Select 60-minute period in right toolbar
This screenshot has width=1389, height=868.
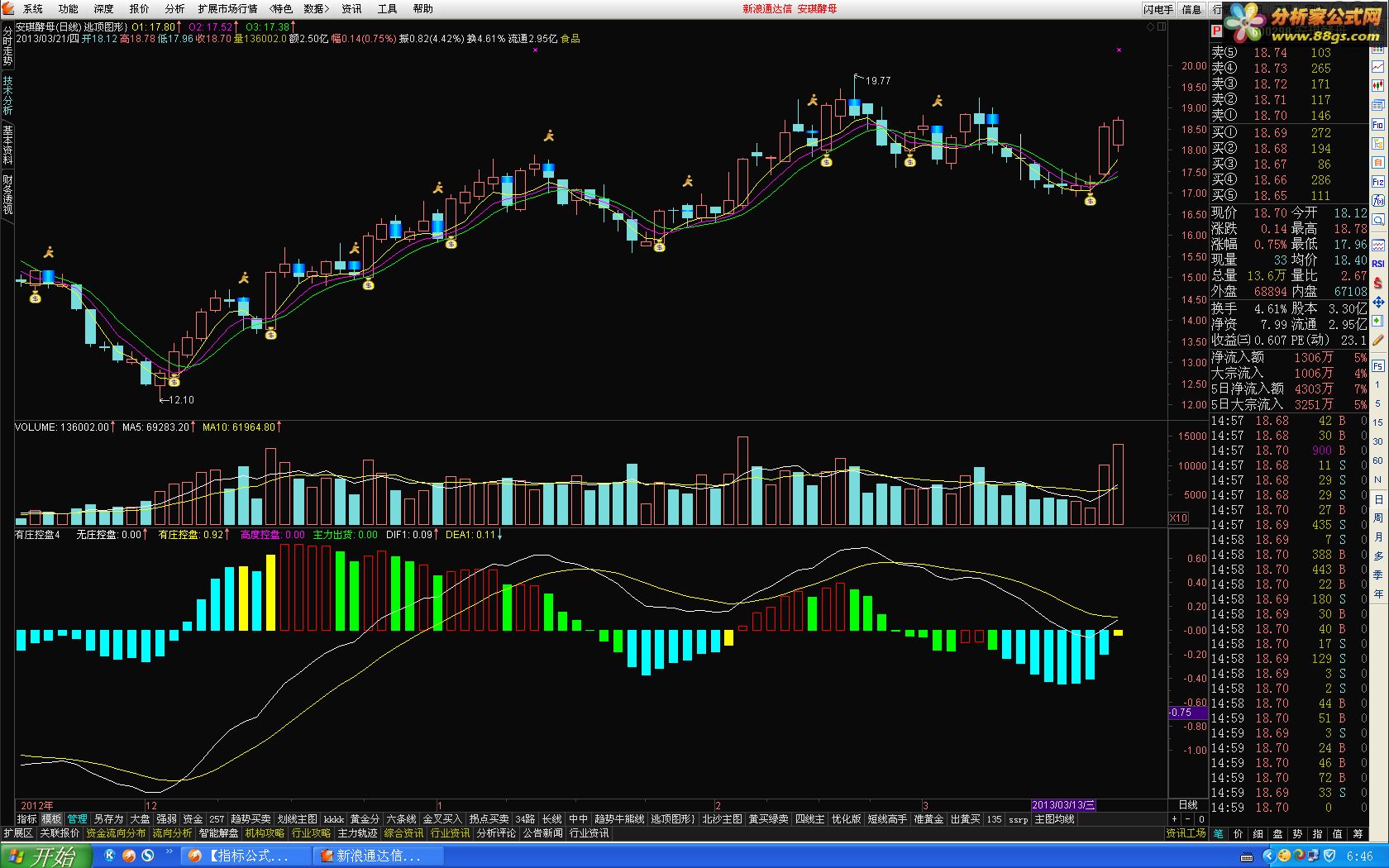pos(1377,460)
